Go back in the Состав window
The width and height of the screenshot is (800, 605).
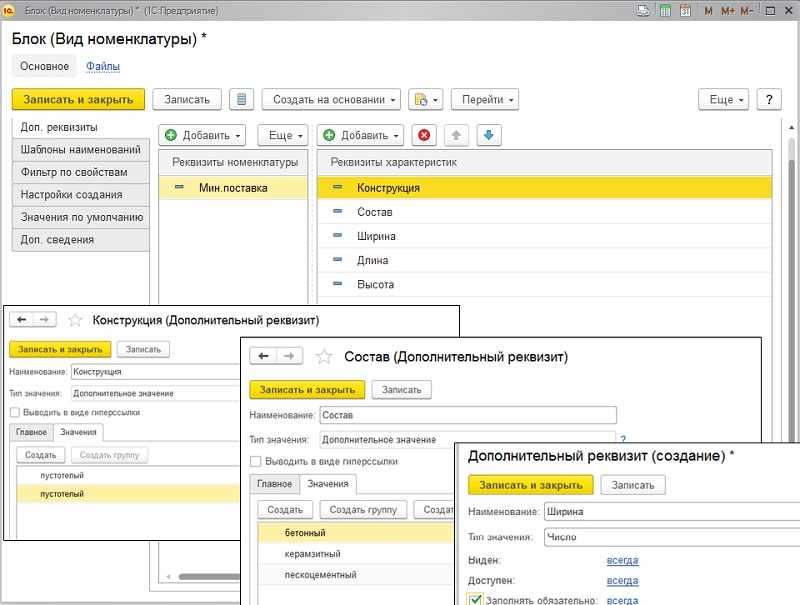(263, 356)
